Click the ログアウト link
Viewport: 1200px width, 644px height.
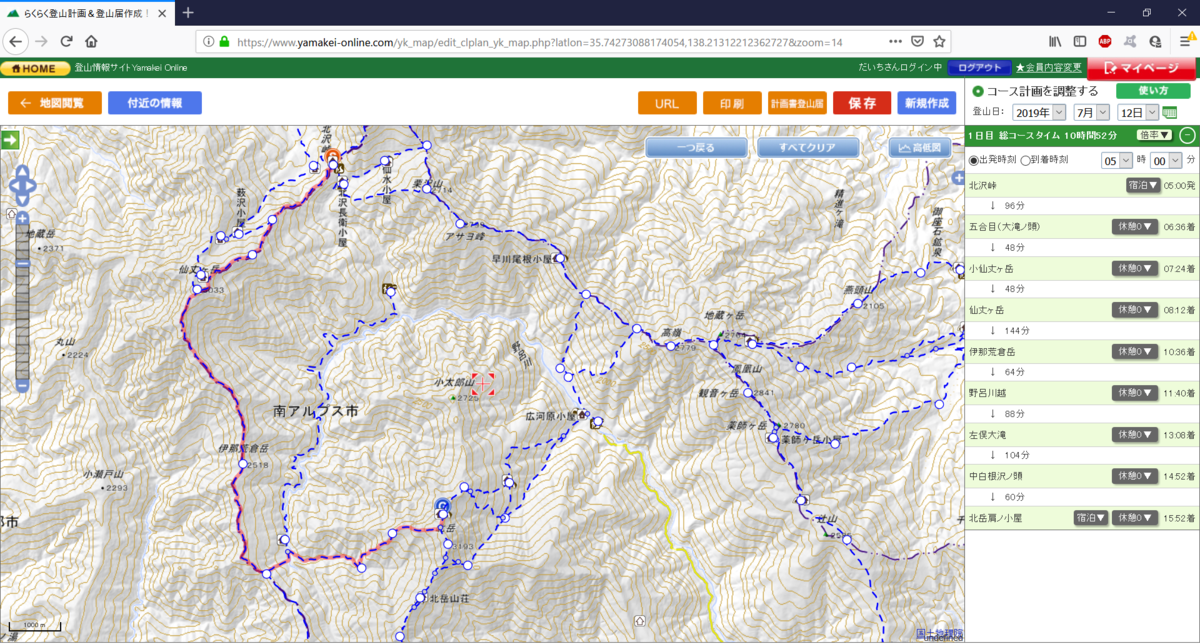(x=978, y=68)
